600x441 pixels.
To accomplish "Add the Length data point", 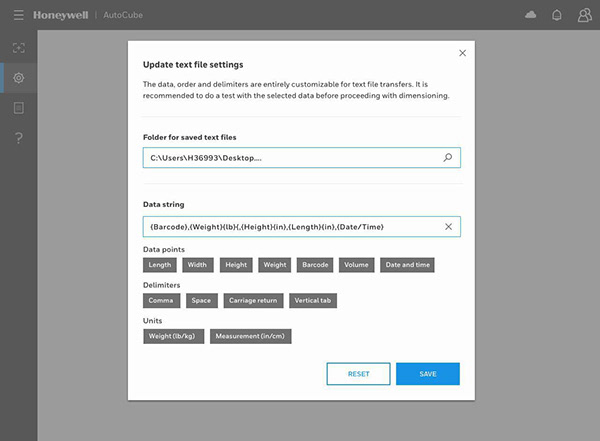I will click(160, 265).
